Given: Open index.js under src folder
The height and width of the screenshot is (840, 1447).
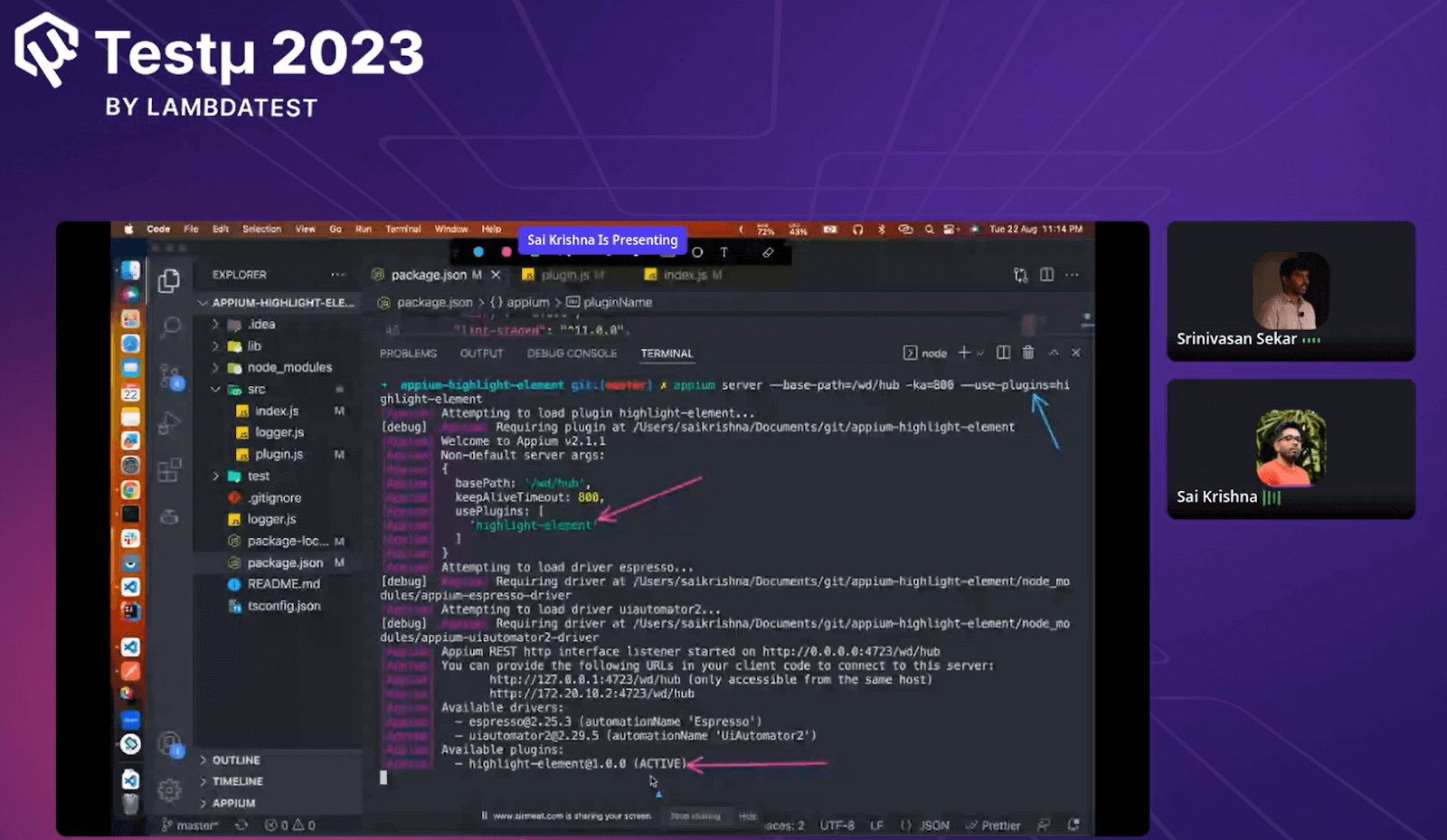Looking at the screenshot, I should (277, 411).
